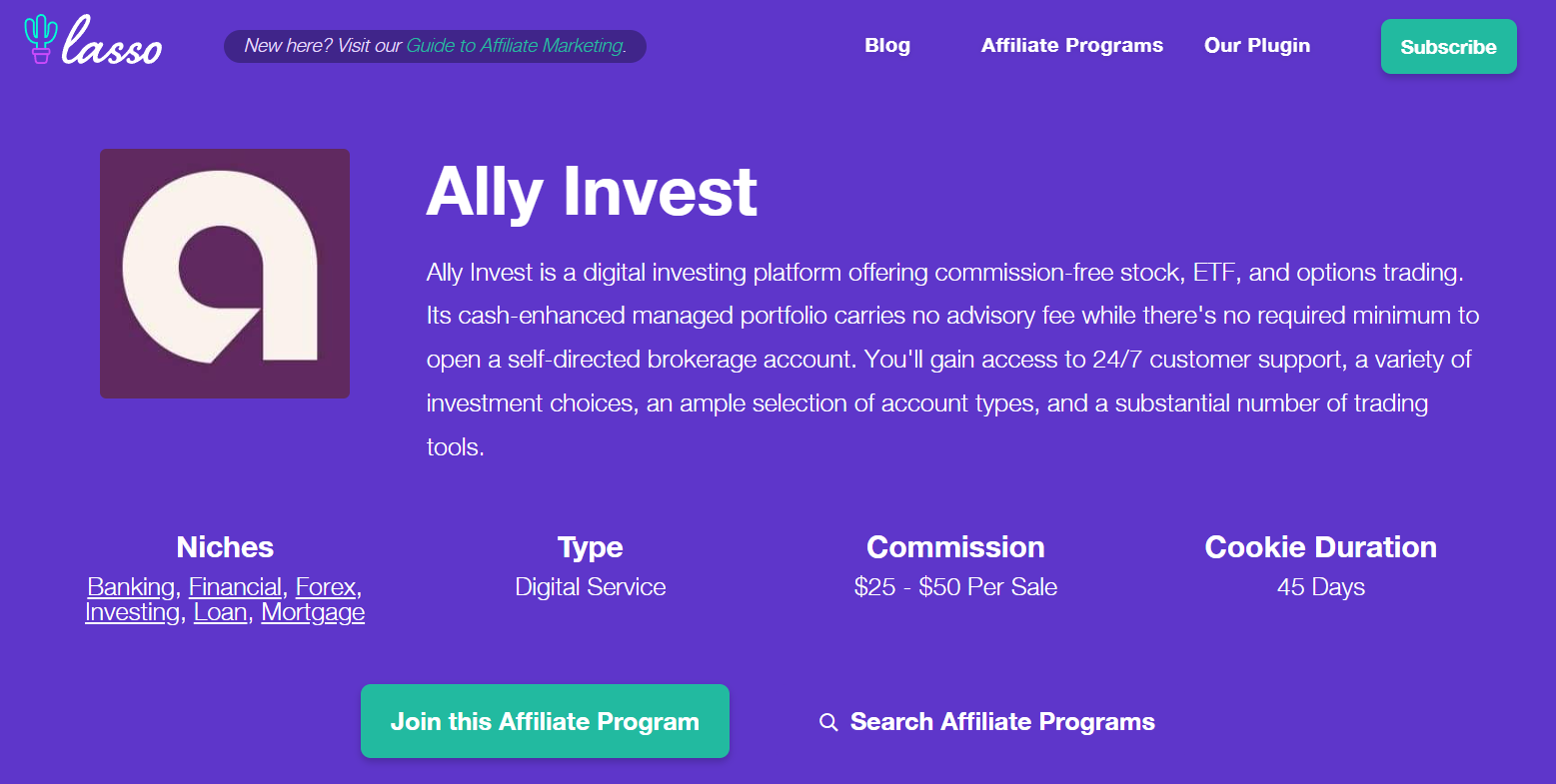
Task: Select the Financial niche link
Action: [x=235, y=587]
